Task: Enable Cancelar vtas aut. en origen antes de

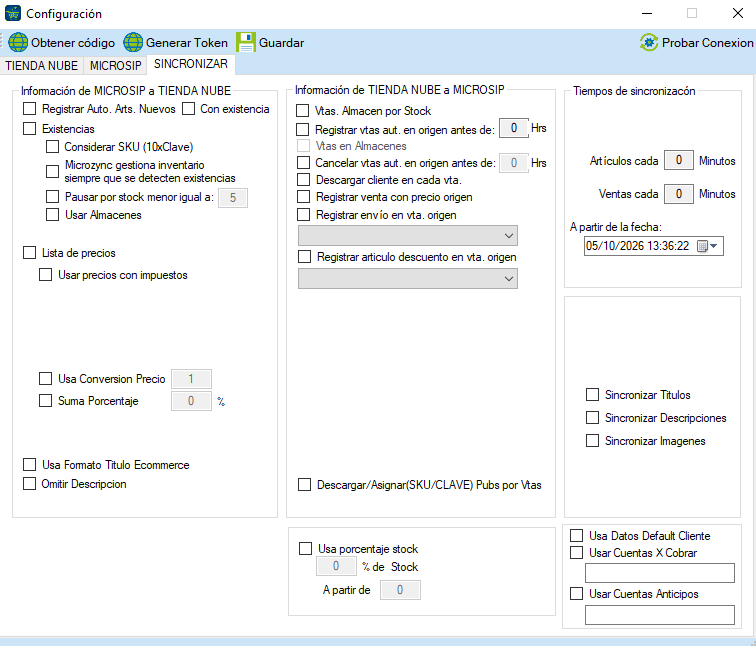Action: pos(303,163)
